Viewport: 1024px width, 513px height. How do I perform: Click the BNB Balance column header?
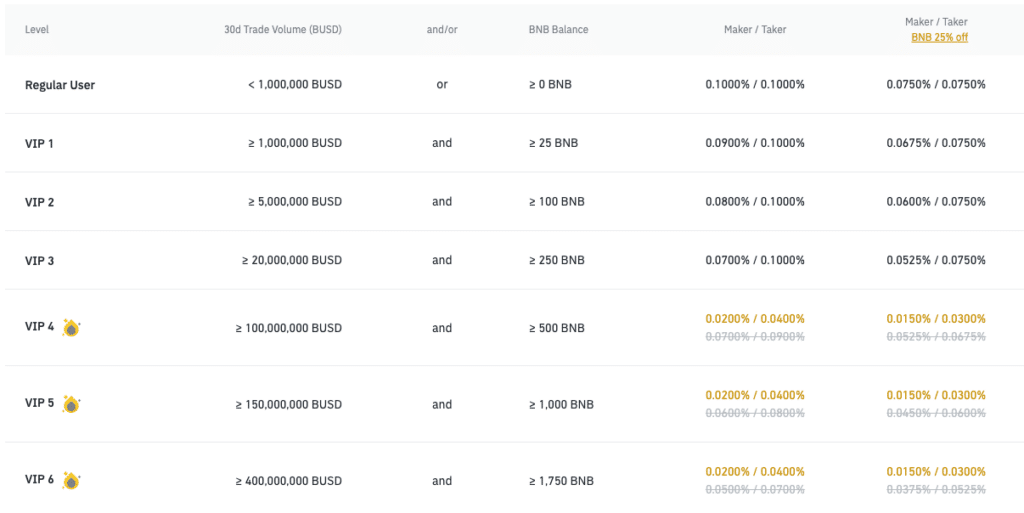pyautogui.click(x=558, y=29)
